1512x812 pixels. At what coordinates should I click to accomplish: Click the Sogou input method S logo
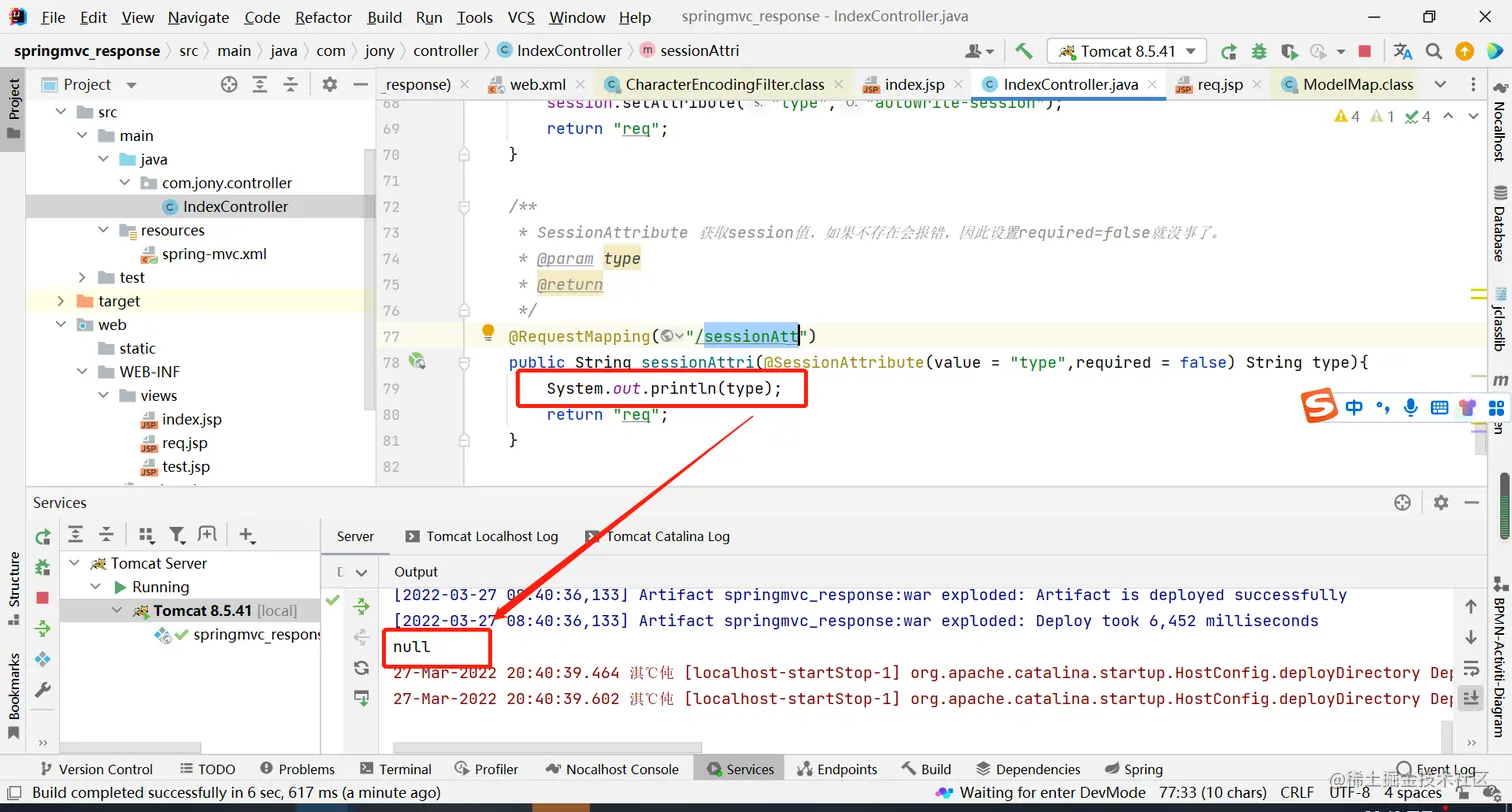click(1319, 405)
